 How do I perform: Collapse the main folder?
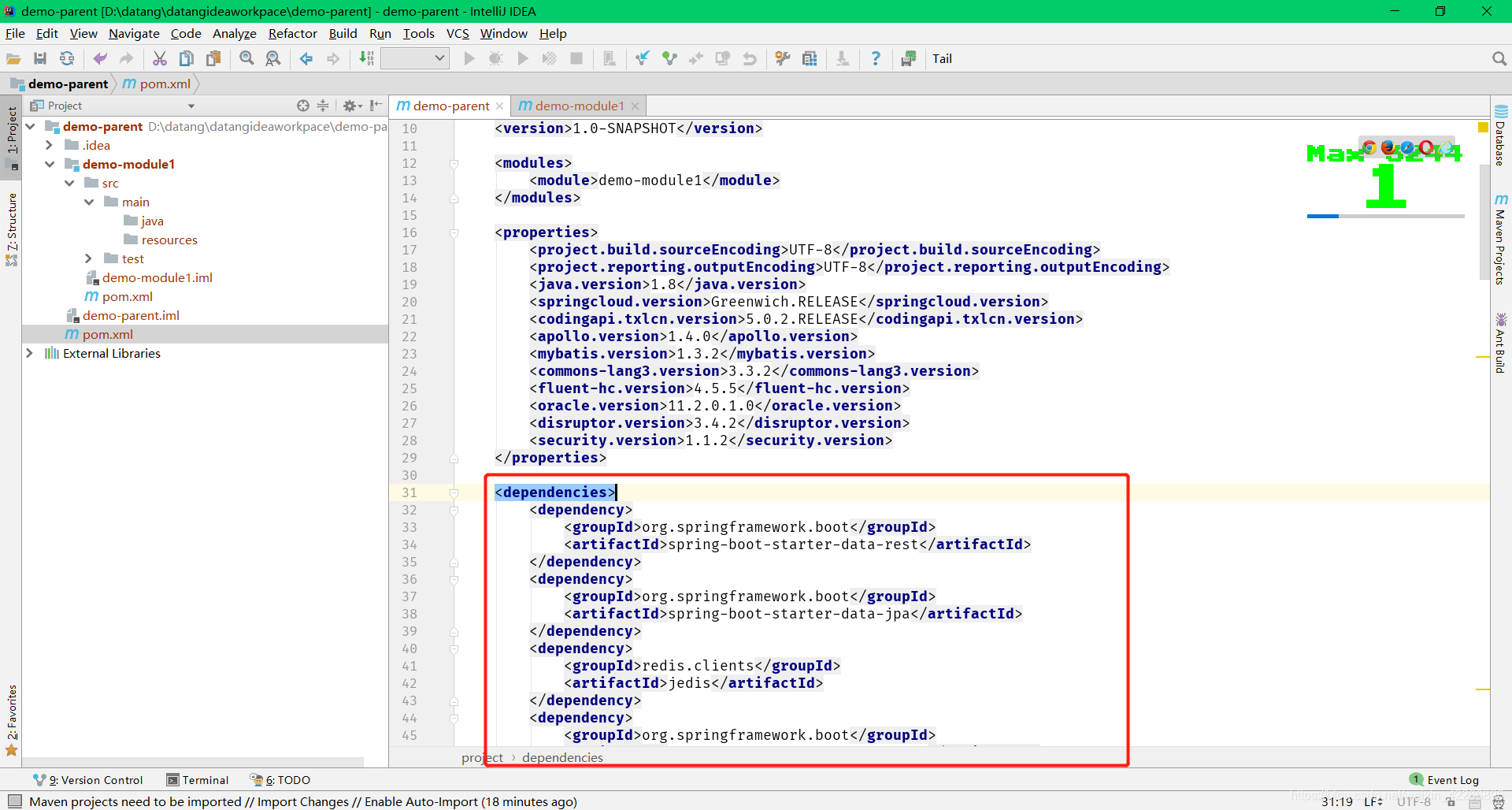click(x=89, y=202)
